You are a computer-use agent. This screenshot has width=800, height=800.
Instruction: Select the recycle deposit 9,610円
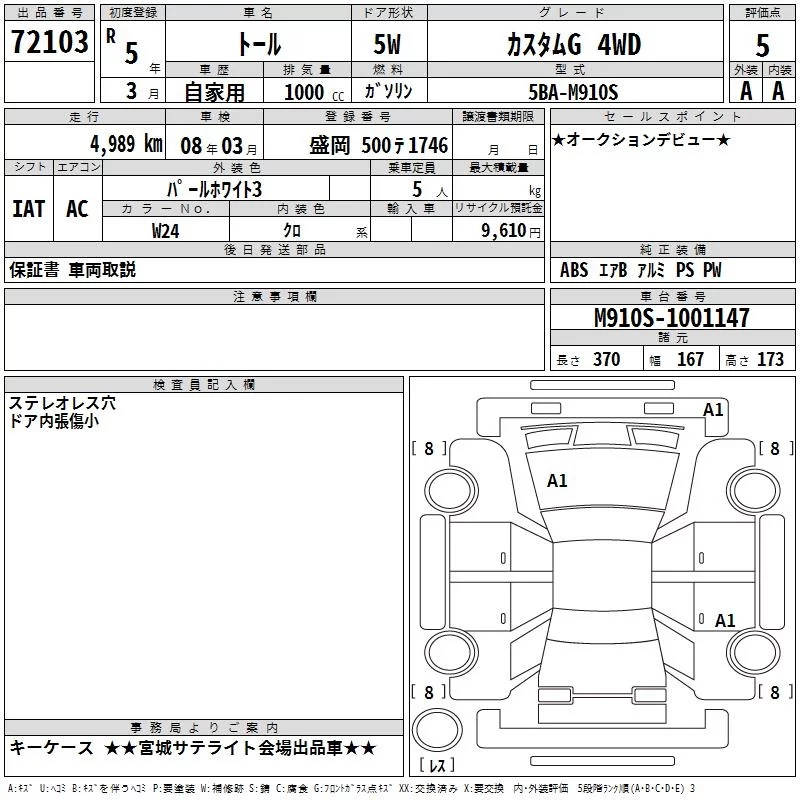pos(511,231)
